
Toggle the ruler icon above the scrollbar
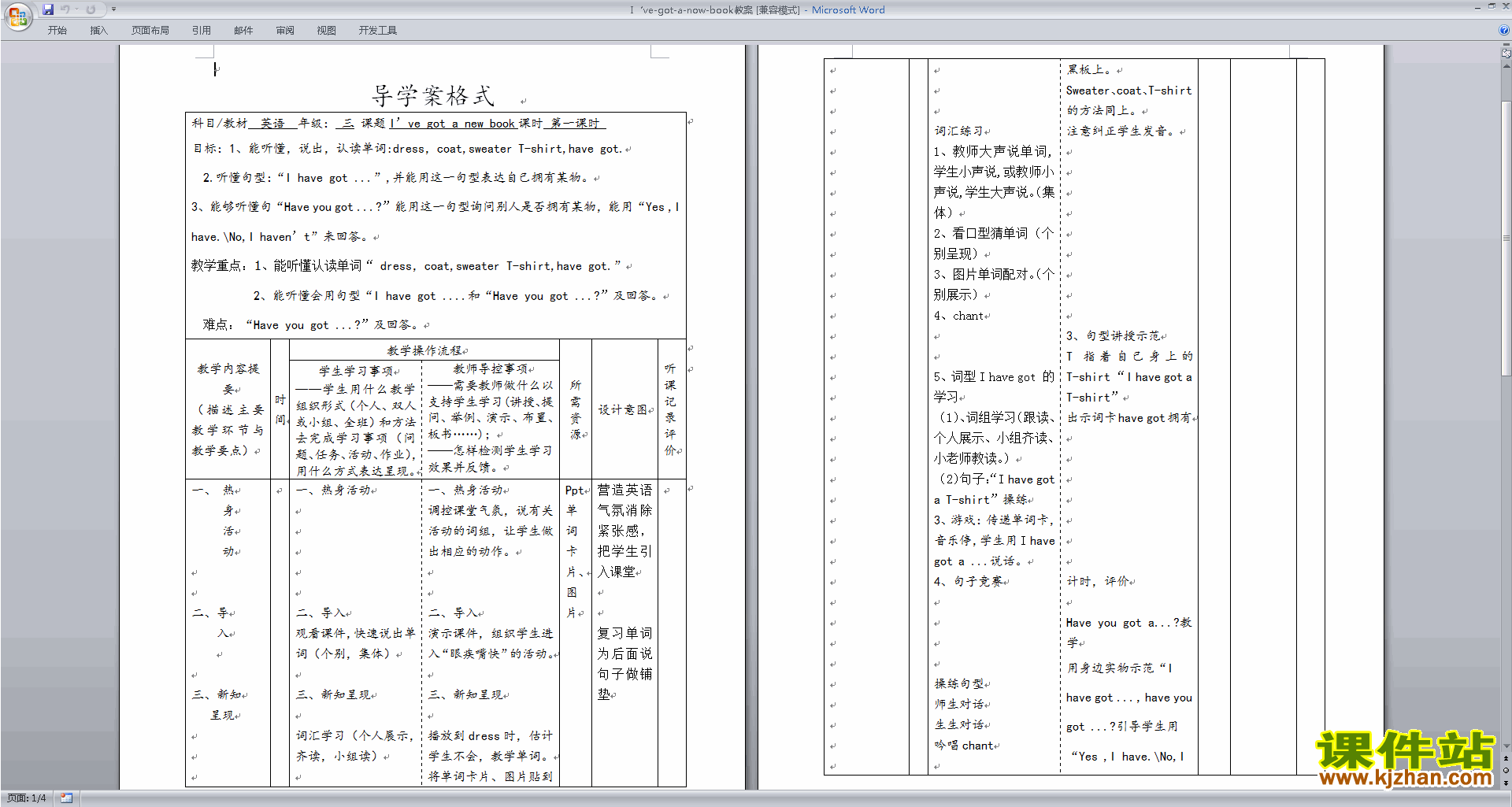[x=1506, y=54]
